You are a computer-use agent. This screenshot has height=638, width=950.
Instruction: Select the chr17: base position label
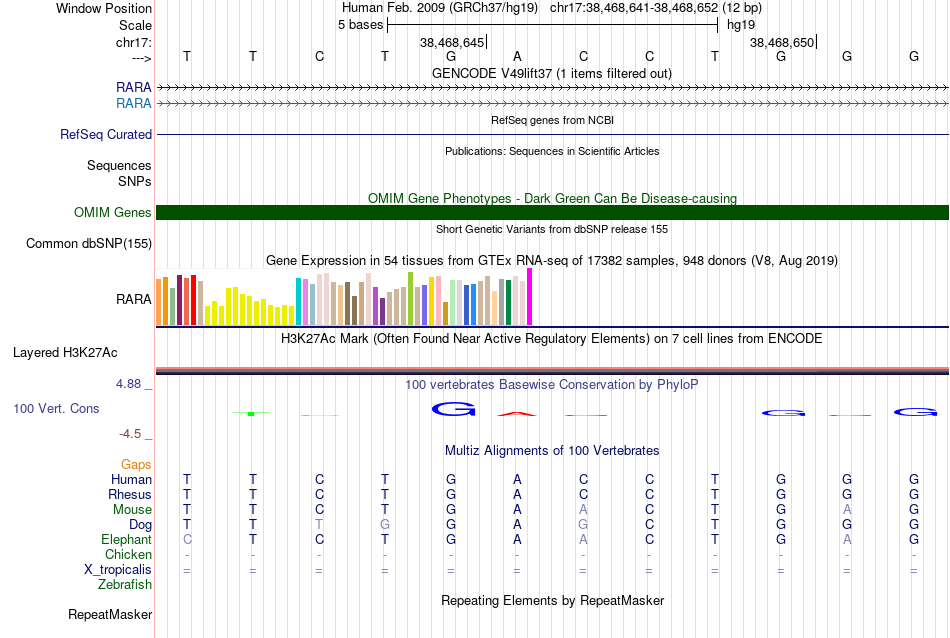pyautogui.click(x=133, y=42)
